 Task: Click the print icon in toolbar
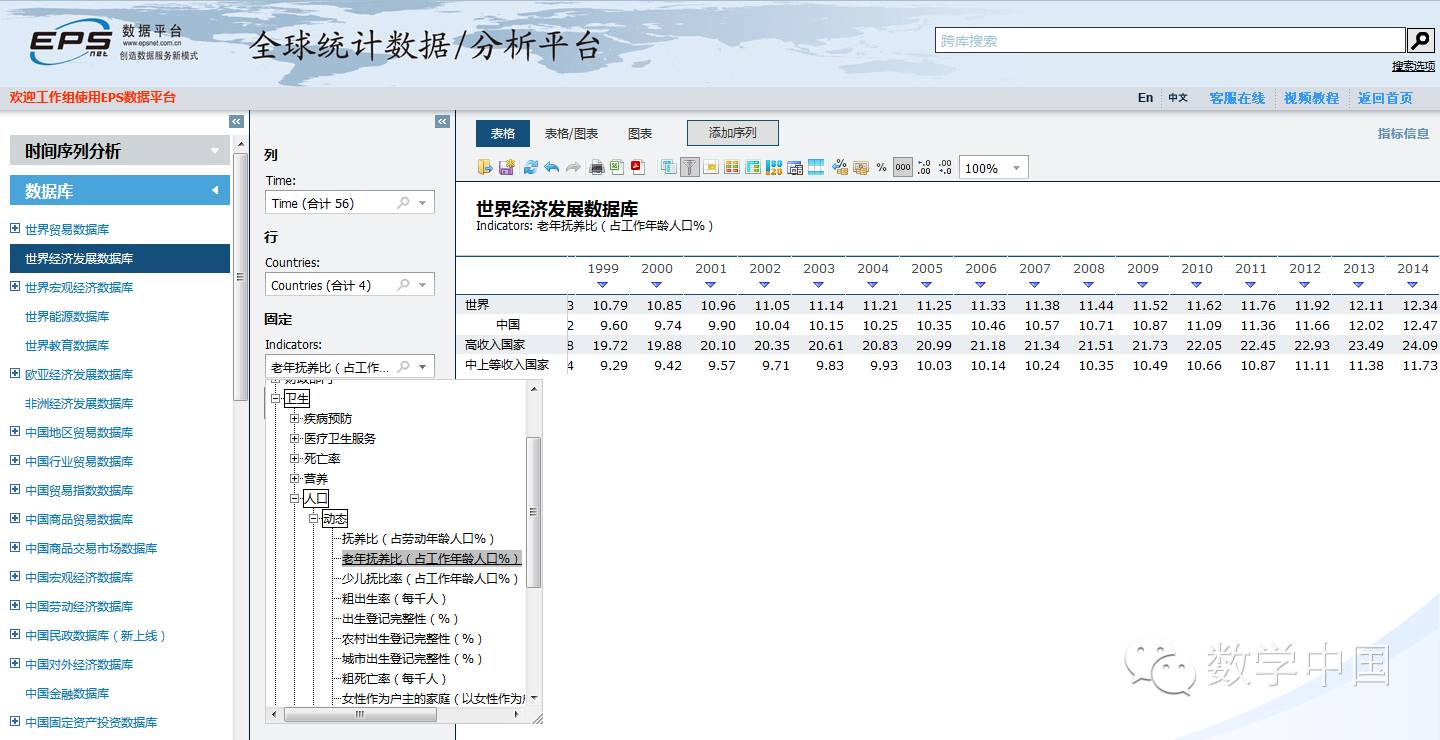[597, 167]
